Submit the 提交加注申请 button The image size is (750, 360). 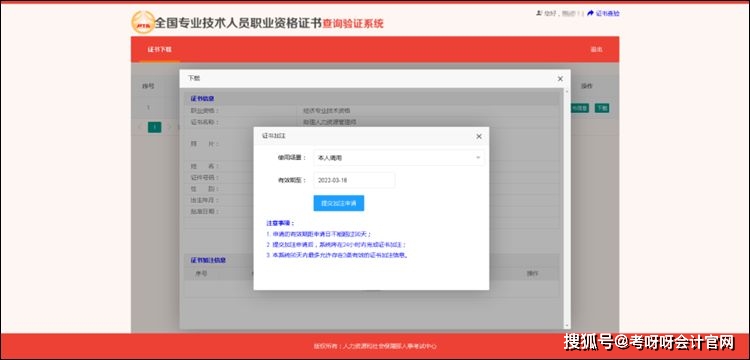(x=339, y=203)
